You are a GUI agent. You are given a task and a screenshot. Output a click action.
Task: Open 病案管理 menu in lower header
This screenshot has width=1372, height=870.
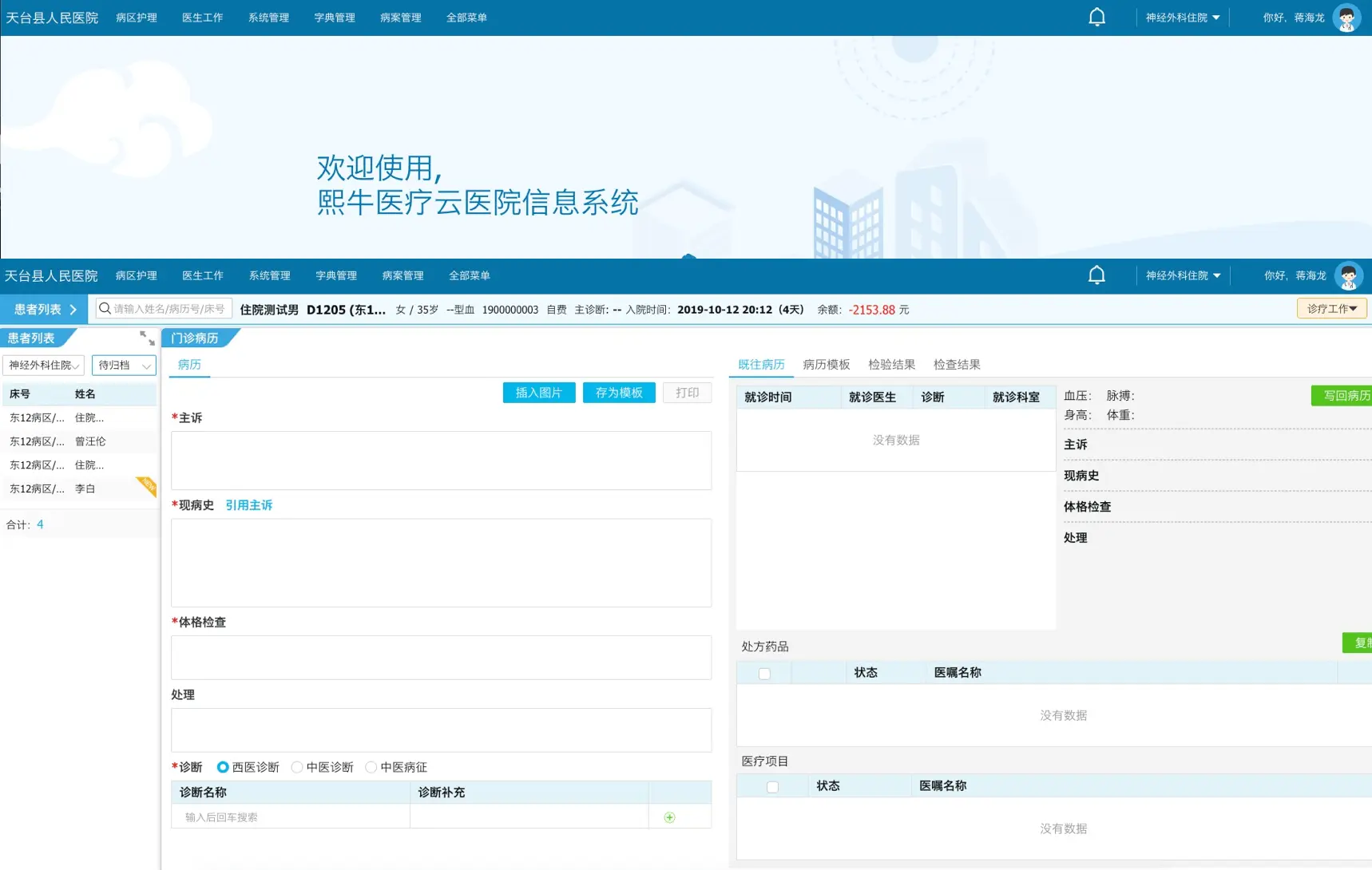402,275
